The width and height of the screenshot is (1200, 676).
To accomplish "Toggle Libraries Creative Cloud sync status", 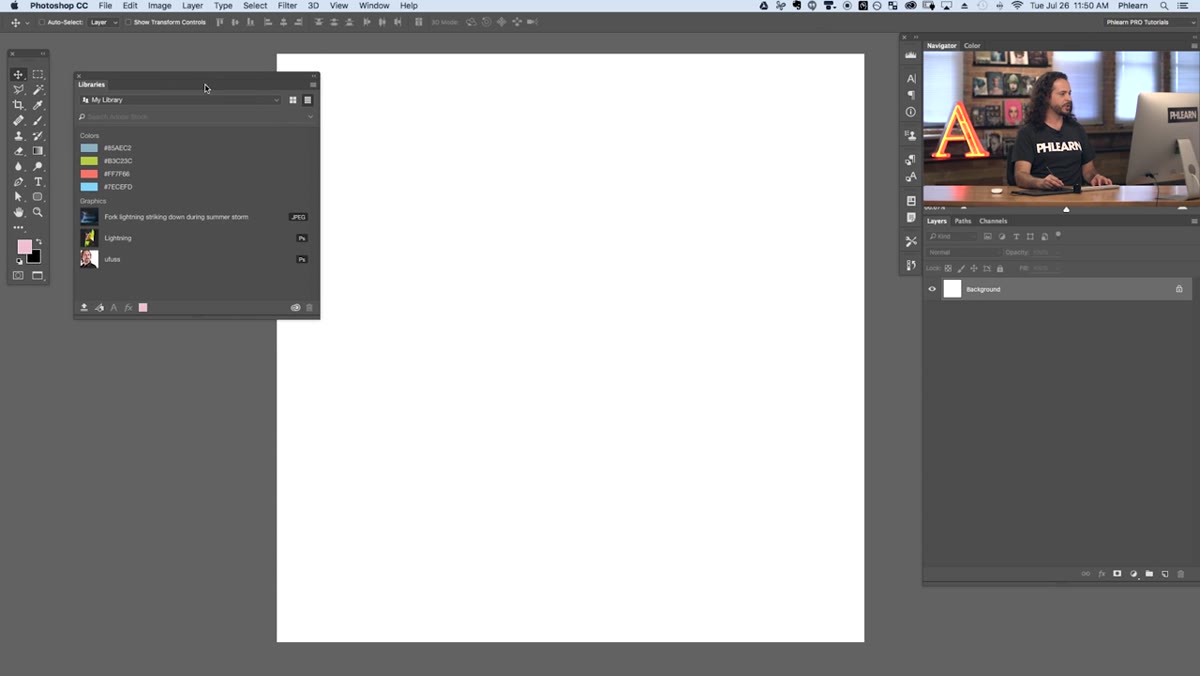I will 295,308.
